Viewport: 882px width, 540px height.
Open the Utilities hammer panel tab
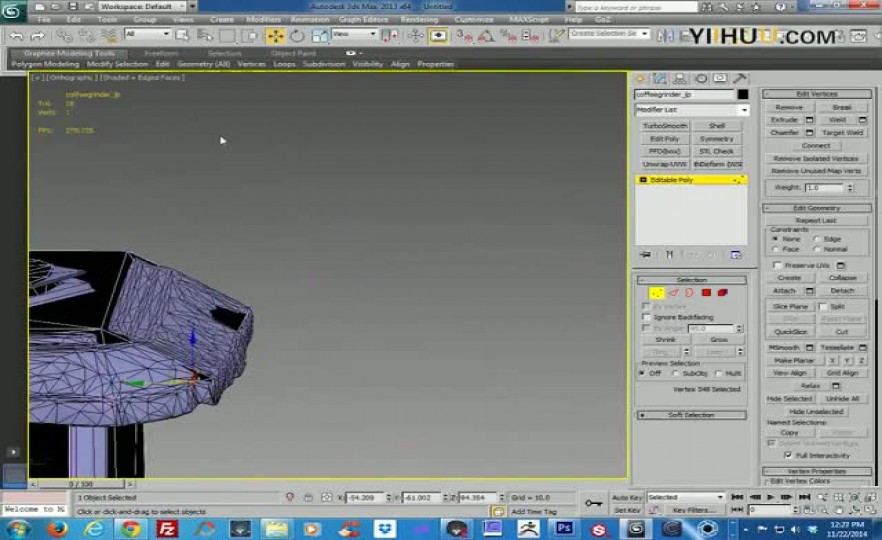[x=740, y=79]
